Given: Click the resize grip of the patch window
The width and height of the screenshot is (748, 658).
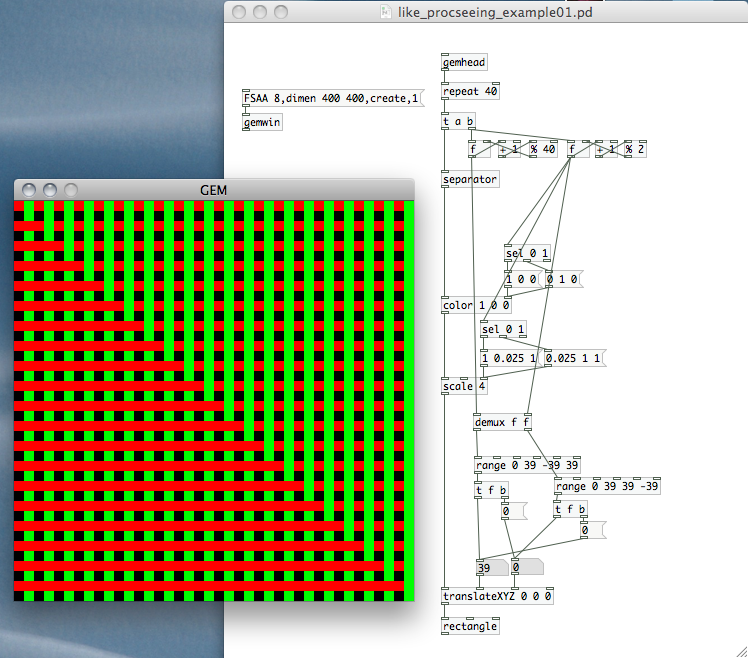Looking at the screenshot, I should click(742, 652).
